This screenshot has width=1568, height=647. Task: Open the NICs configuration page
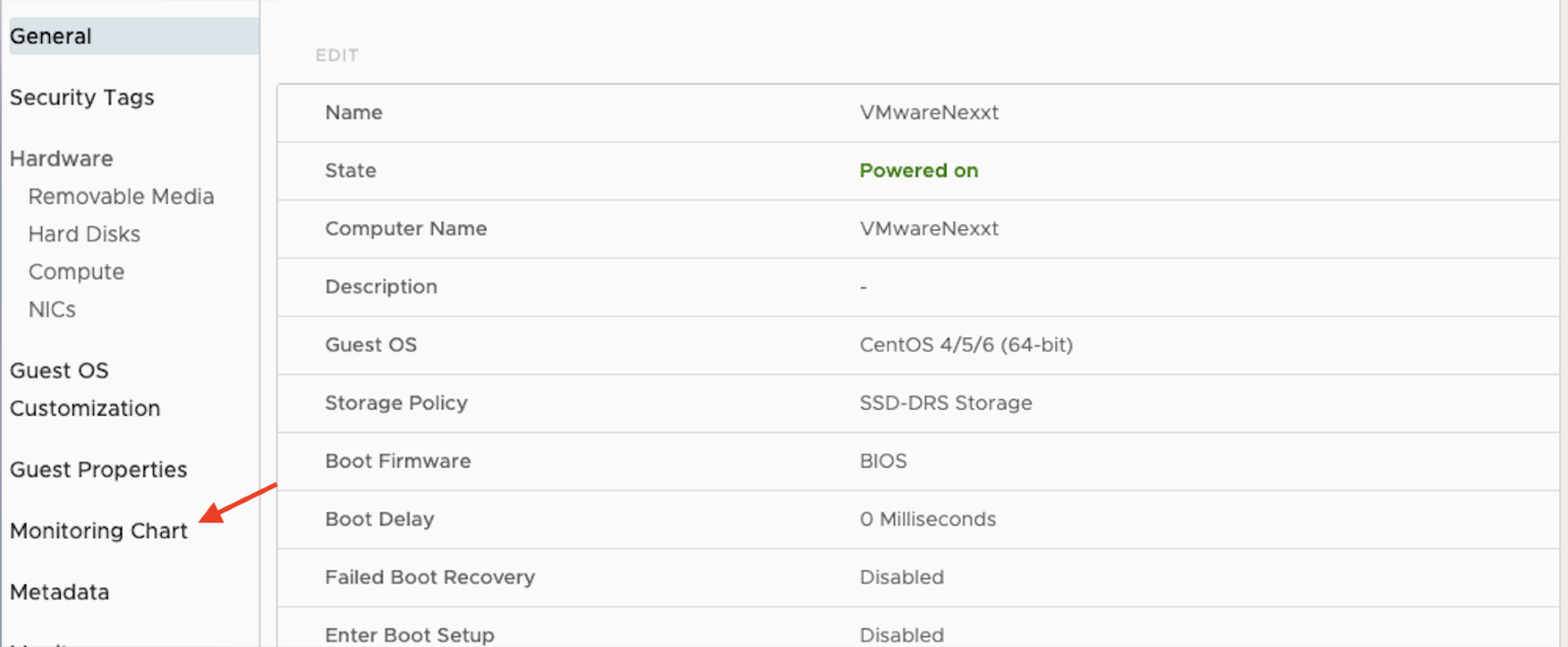click(50, 309)
